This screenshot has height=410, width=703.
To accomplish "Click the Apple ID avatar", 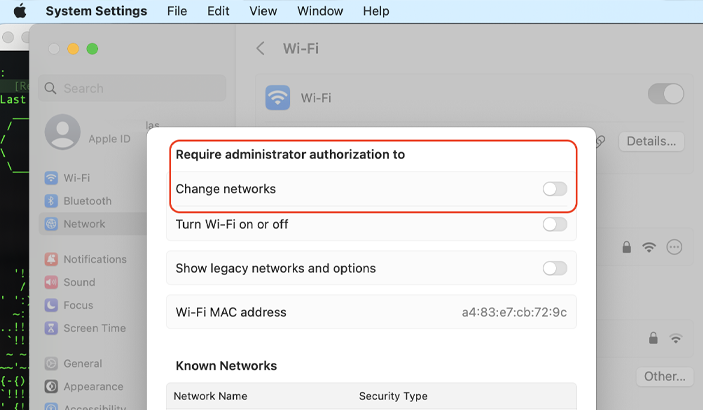I will (63, 131).
